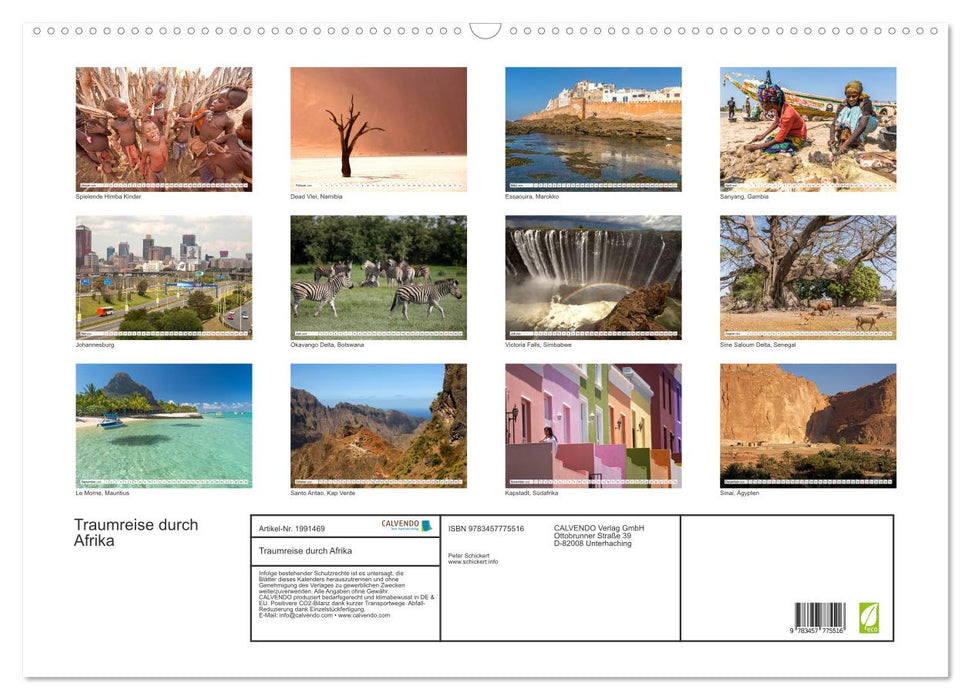The width and height of the screenshot is (971, 700).
Task: Click the mini calendar strip on the Sinai photo
Action: coord(807,481)
